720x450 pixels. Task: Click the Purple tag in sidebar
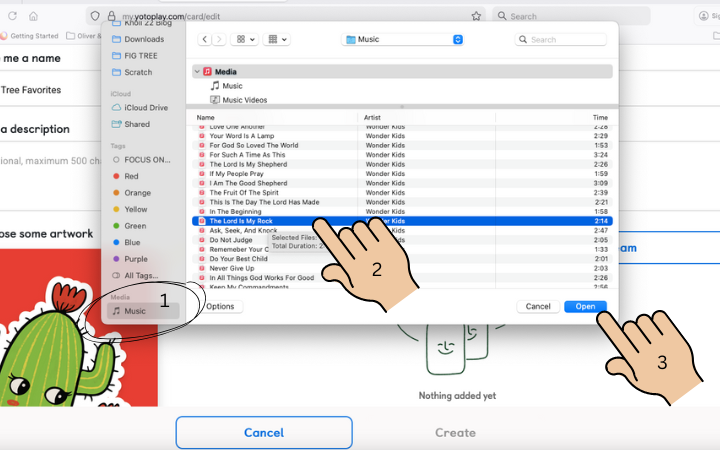(135, 259)
